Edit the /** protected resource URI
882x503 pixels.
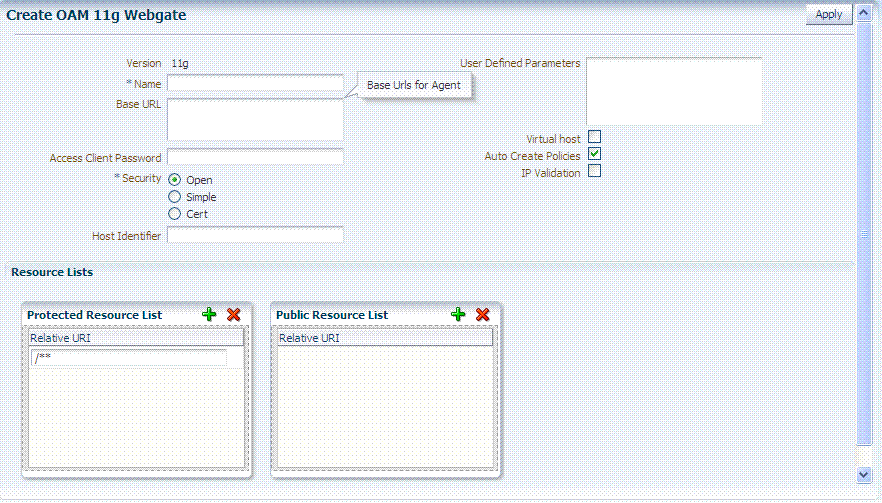click(129, 357)
